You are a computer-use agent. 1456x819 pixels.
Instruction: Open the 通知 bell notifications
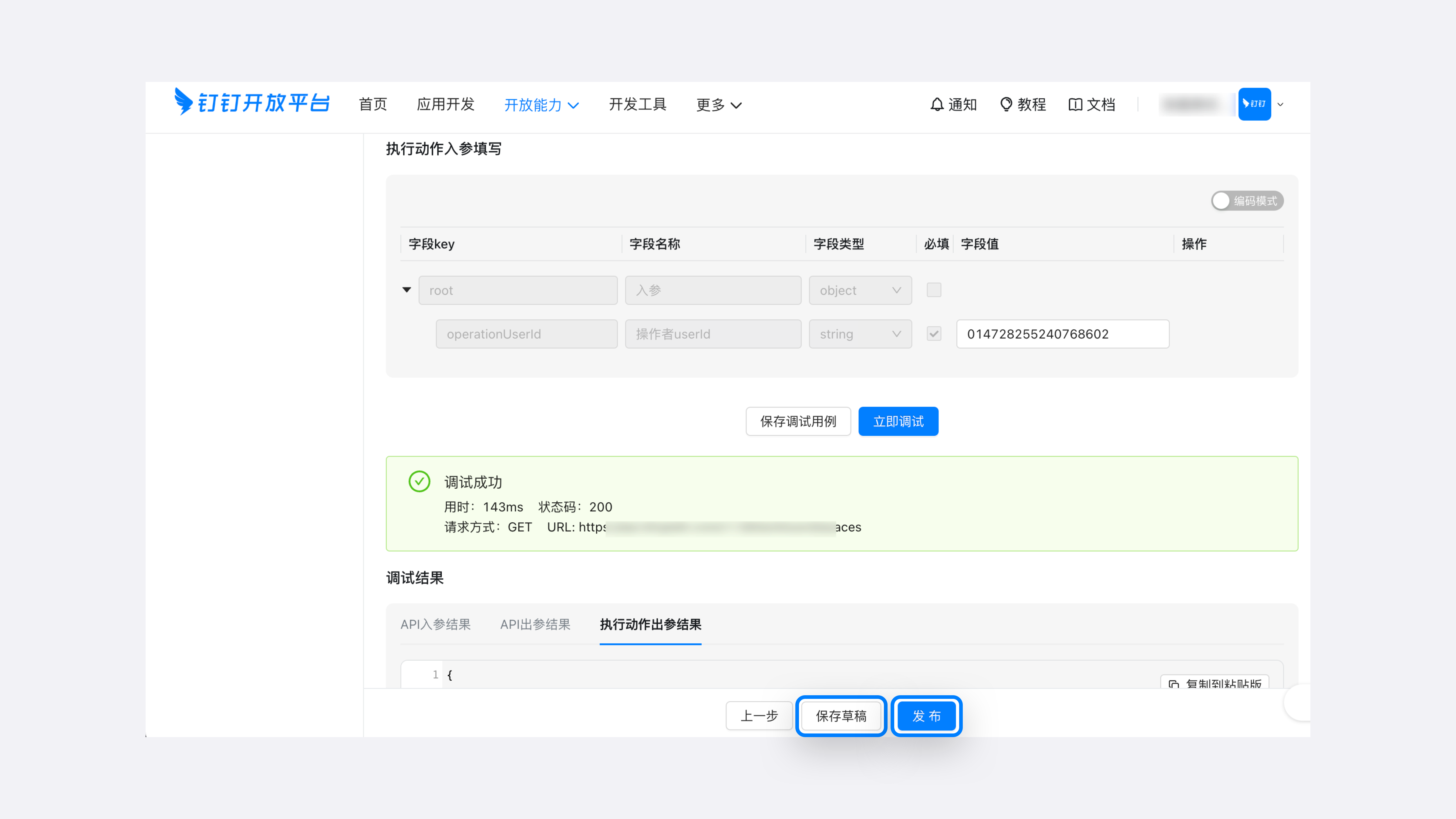(x=953, y=105)
